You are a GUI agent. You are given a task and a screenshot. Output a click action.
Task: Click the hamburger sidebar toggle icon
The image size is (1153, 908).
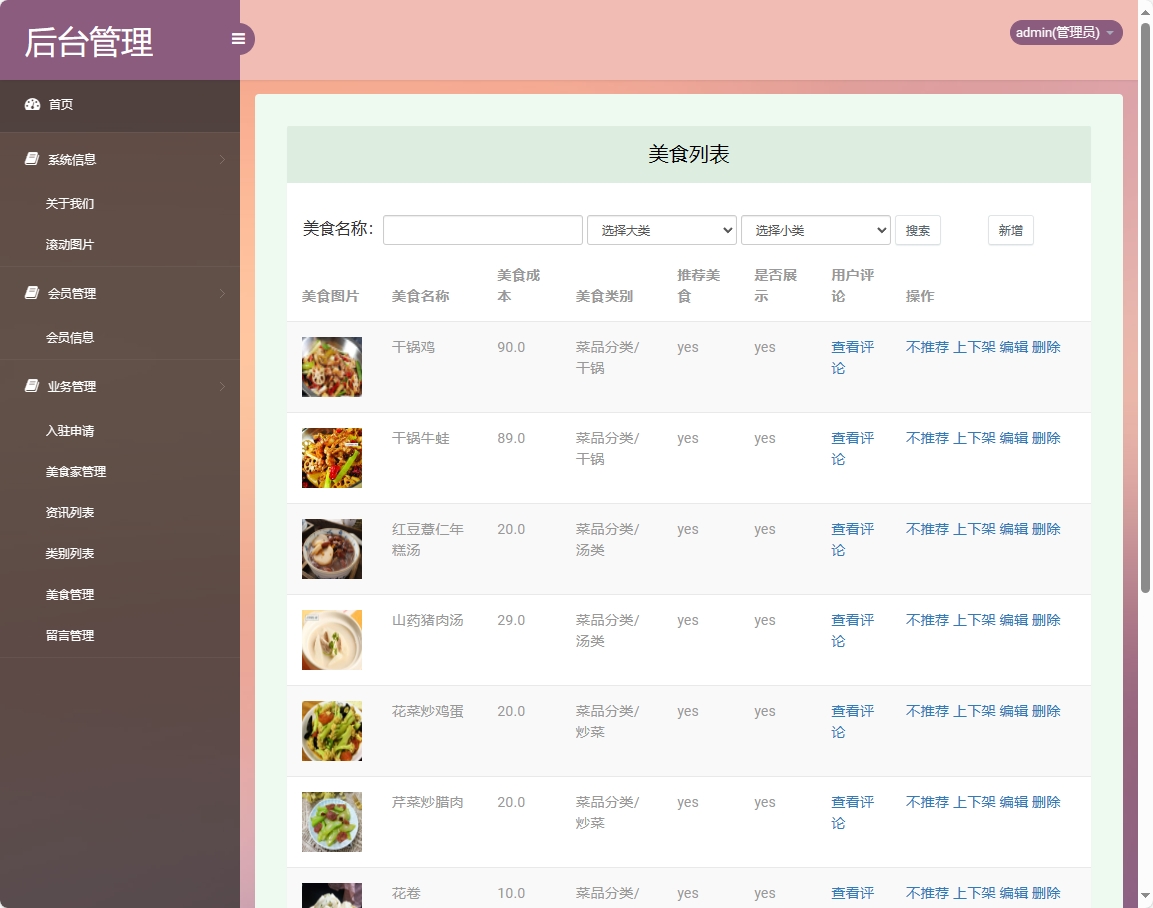pos(238,39)
